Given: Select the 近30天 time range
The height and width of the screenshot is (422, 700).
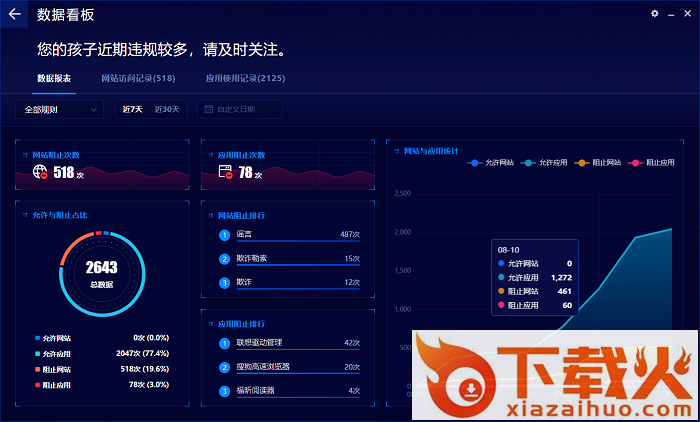Looking at the screenshot, I should [166, 109].
